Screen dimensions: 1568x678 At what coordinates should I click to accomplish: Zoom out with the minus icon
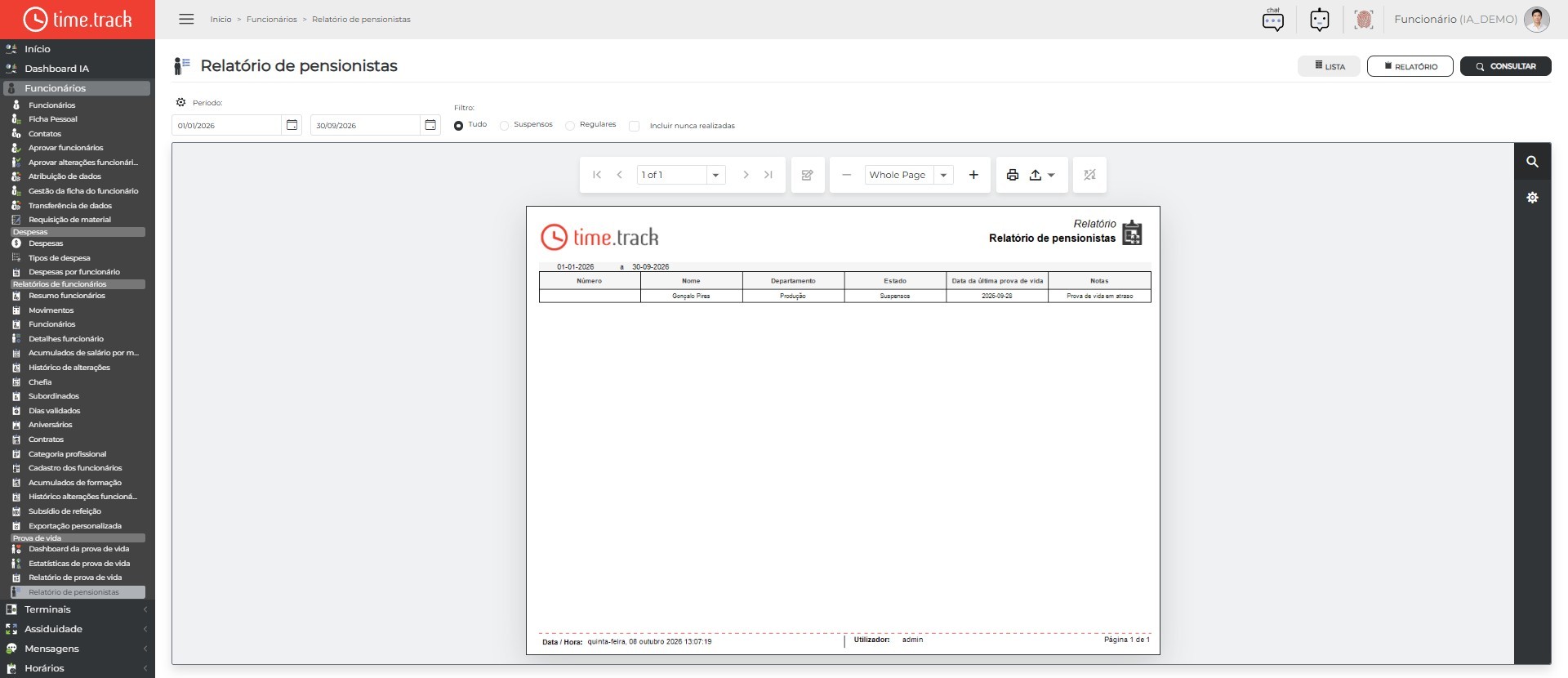tap(847, 175)
